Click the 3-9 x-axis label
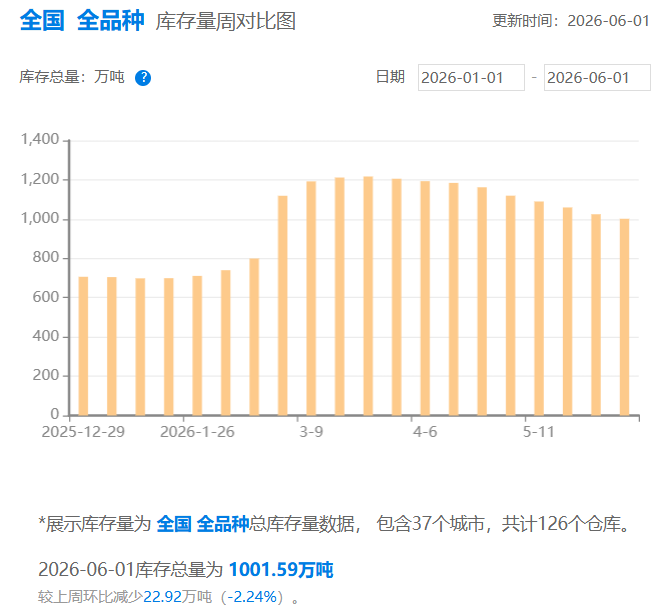Screen dimensions: 660x610 (x=311, y=432)
